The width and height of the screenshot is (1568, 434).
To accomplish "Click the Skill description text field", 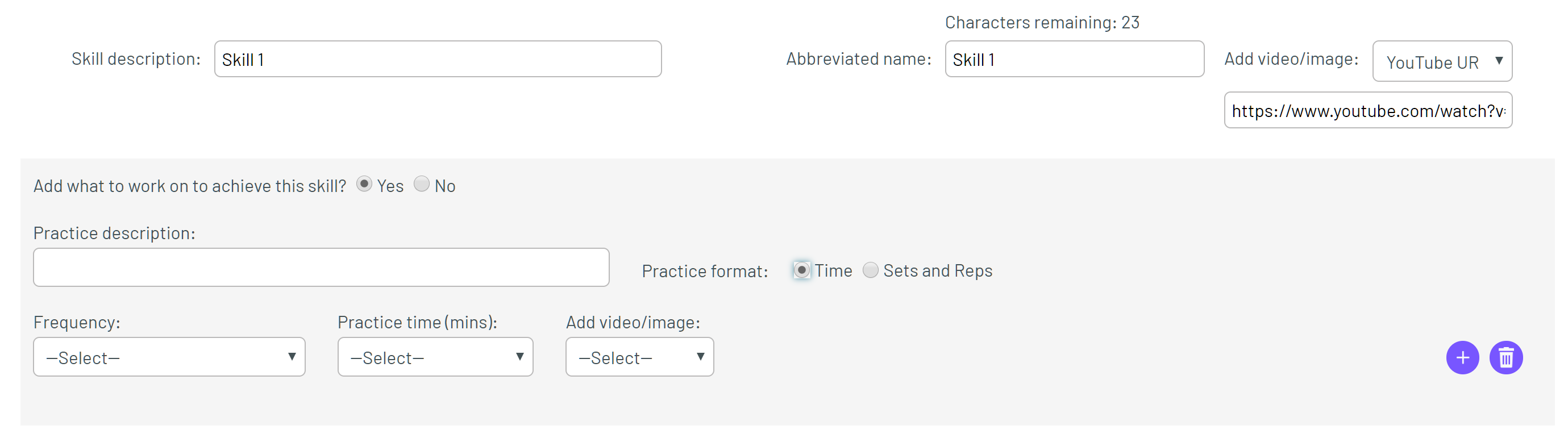I will [438, 59].
